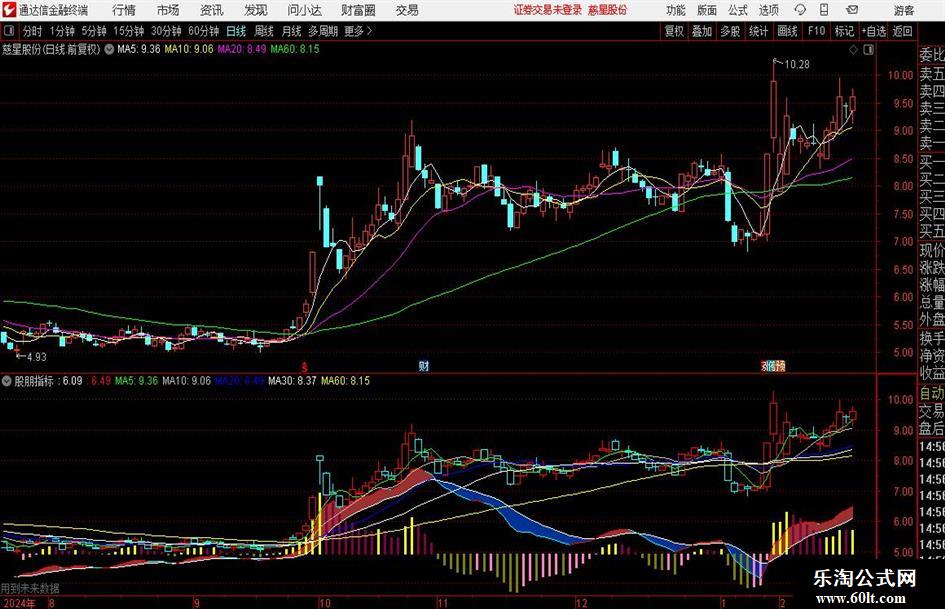Viewport: 945px width, 609px height.
Task: Add stock via +自选 button
Action: 873,31
